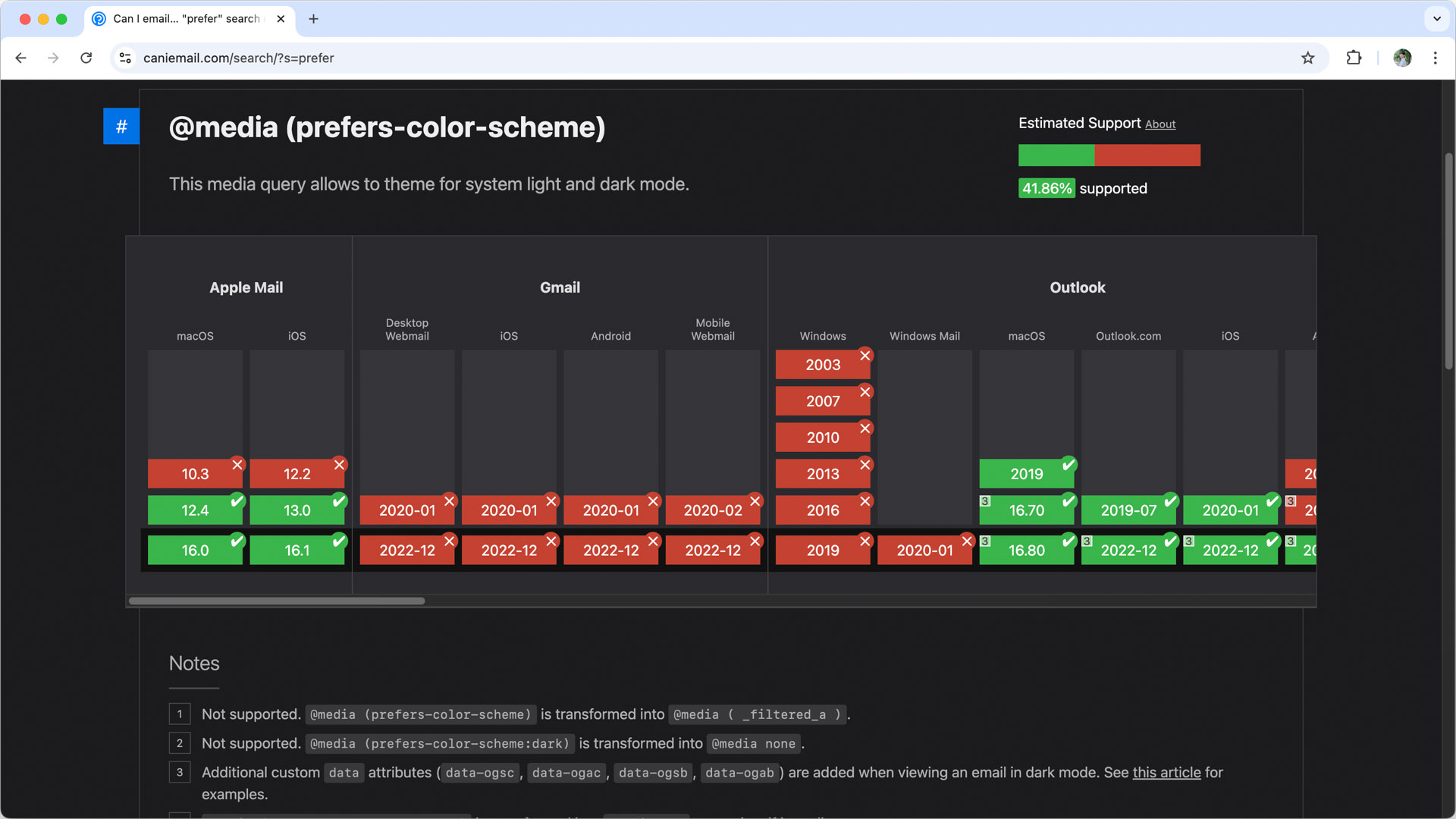
Task: Select the Outlook Windows 2003 unsupported cell
Action: [x=822, y=365]
